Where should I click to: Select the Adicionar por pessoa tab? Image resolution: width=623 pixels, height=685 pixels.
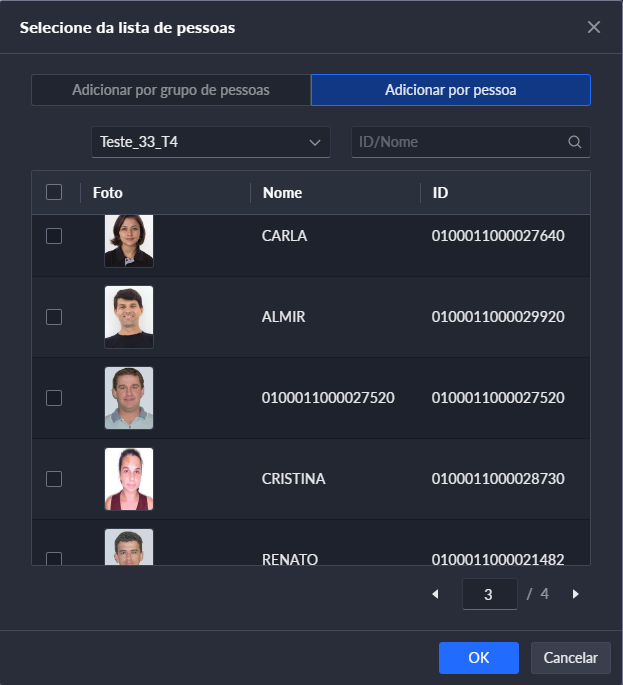point(450,90)
